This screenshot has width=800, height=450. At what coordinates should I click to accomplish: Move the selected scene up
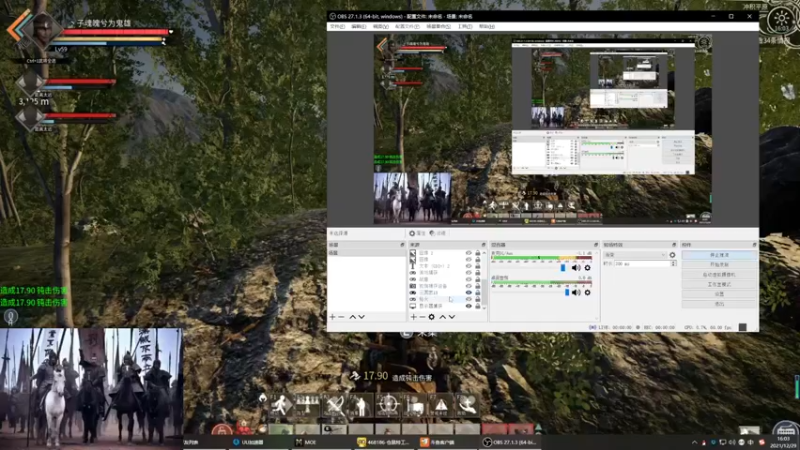coord(353,317)
